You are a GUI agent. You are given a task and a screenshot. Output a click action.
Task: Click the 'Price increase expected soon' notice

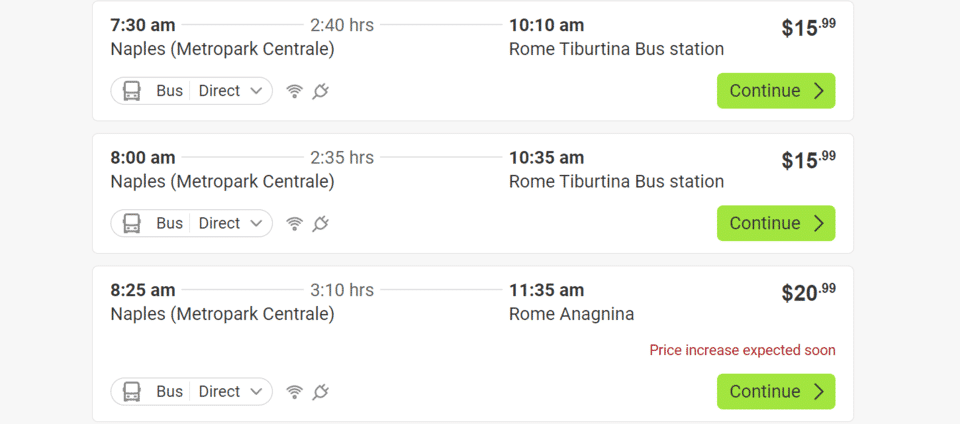click(742, 350)
